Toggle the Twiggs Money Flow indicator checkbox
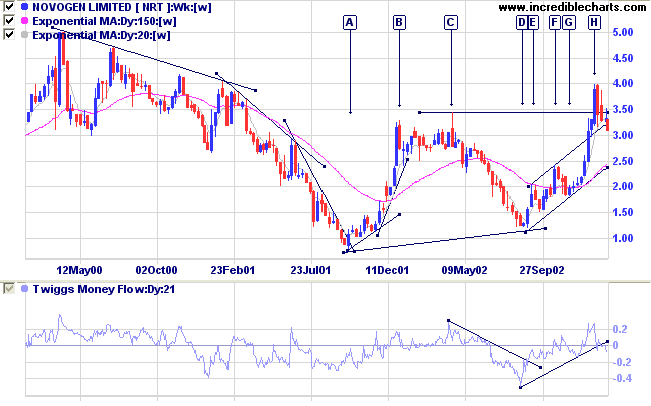 tap(8, 289)
